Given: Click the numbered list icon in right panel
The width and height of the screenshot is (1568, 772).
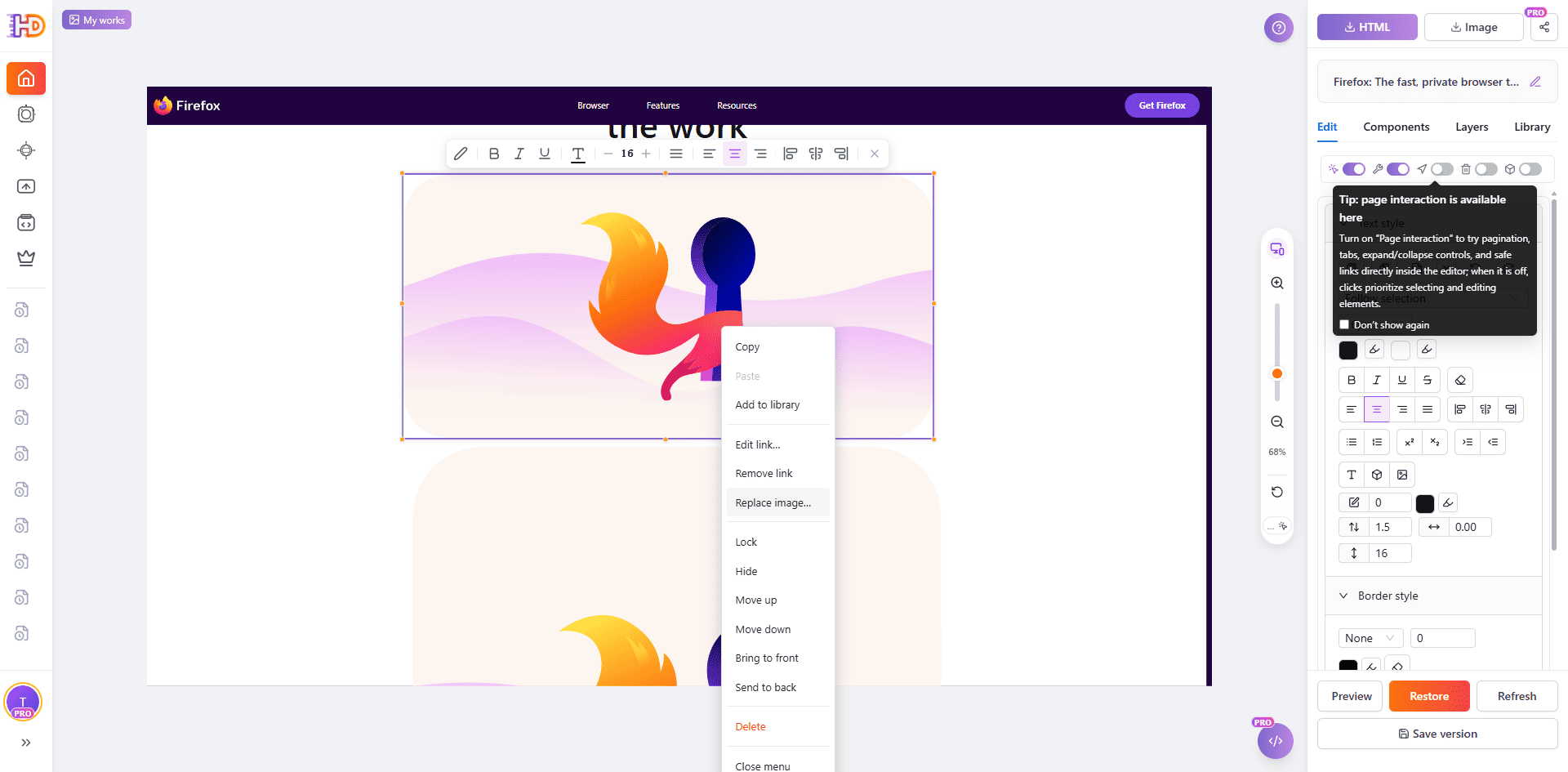Looking at the screenshot, I should (x=1377, y=442).
